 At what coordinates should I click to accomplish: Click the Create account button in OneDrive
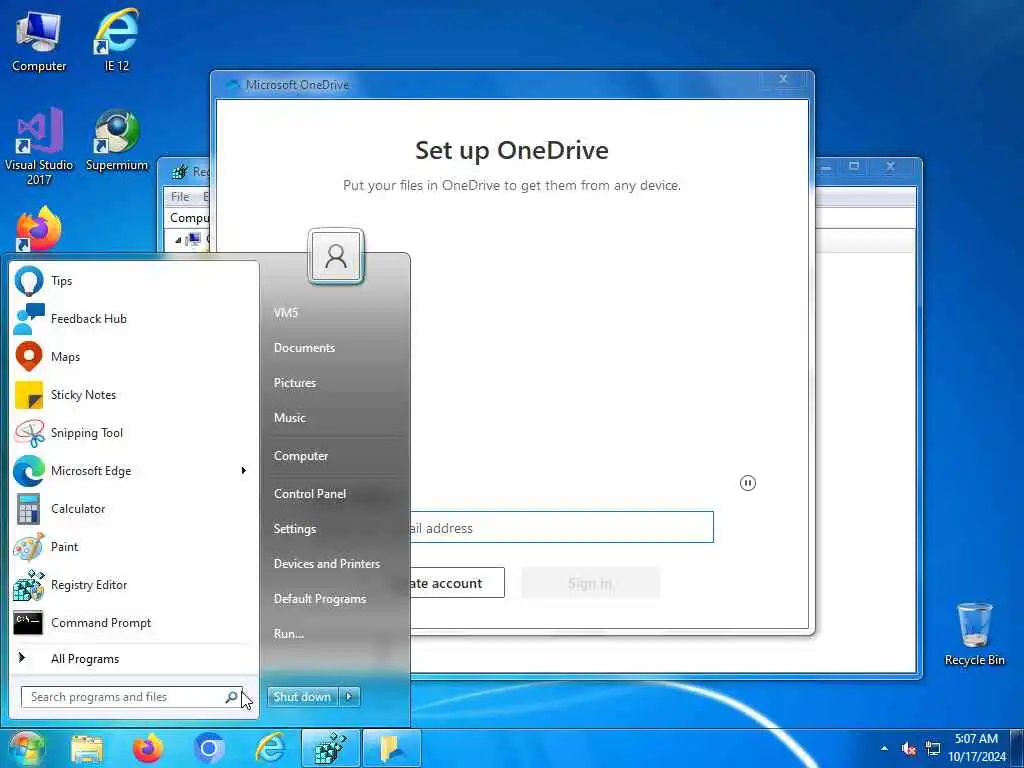[457, 583]
